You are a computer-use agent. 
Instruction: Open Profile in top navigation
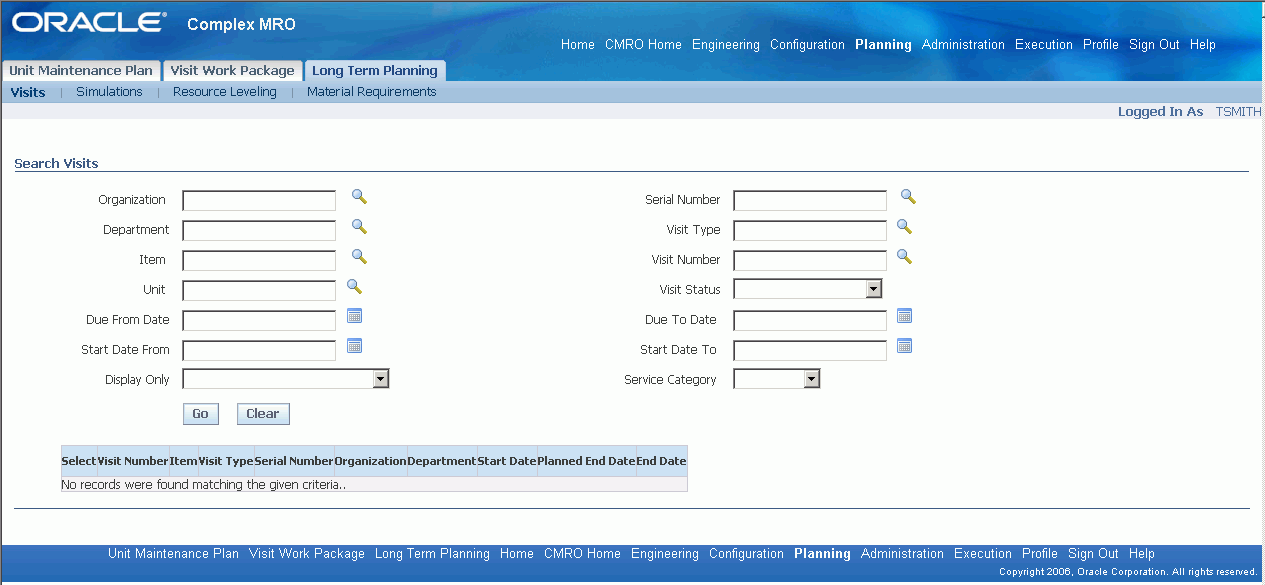point(1101,45)
